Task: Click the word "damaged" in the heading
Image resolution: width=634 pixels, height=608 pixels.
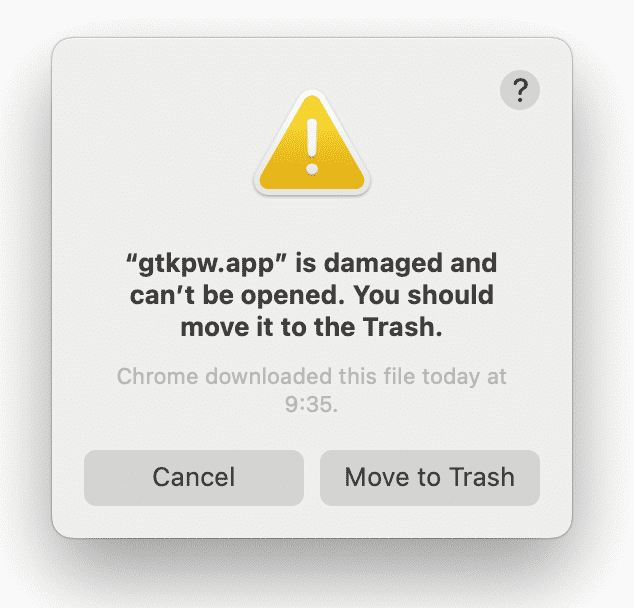Action: coord(383,265)
